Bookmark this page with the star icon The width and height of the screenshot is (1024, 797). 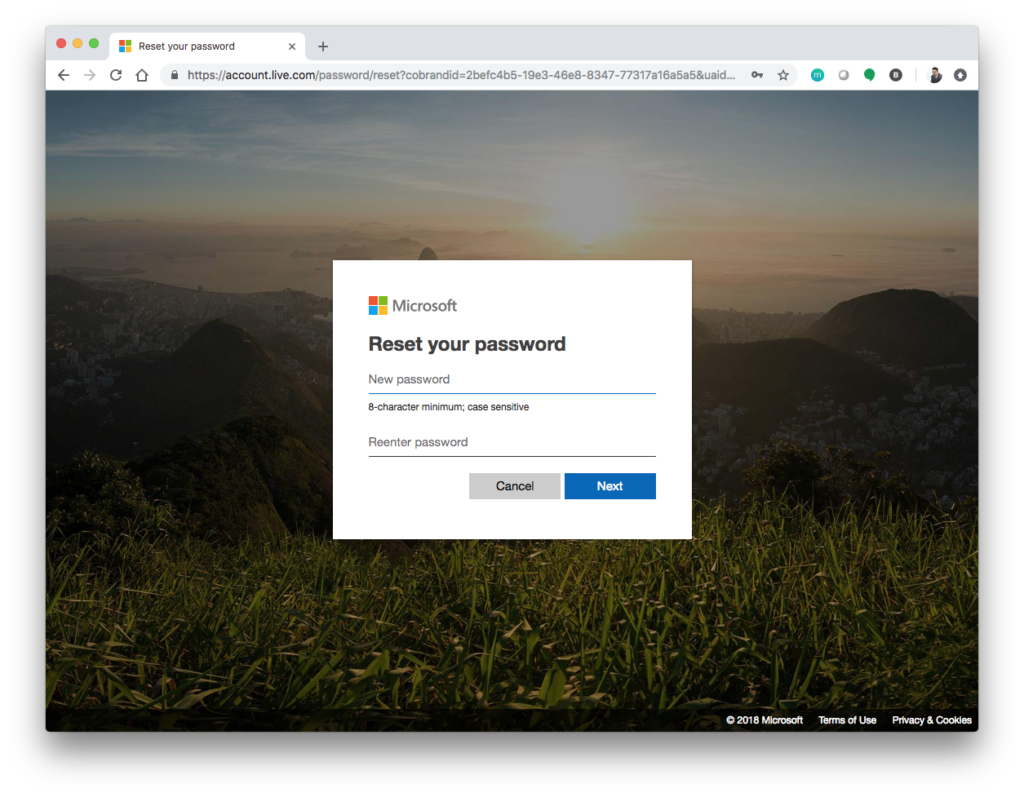point(783,75)
